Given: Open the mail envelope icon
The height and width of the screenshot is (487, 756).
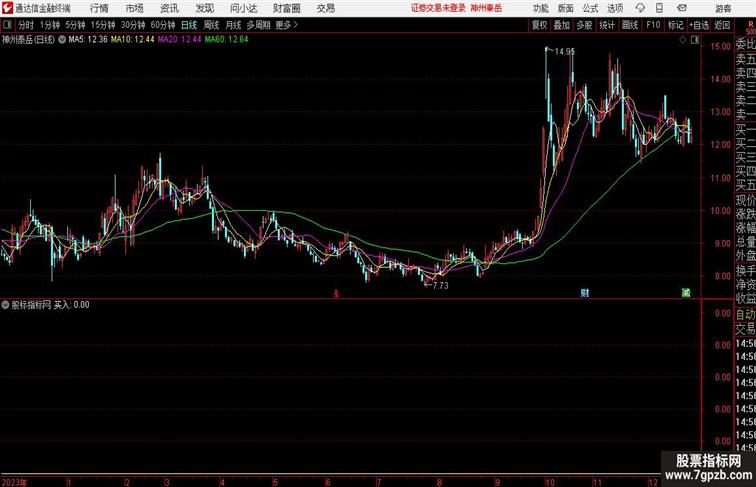Looking at the screenshot, I should coord(682,8).
